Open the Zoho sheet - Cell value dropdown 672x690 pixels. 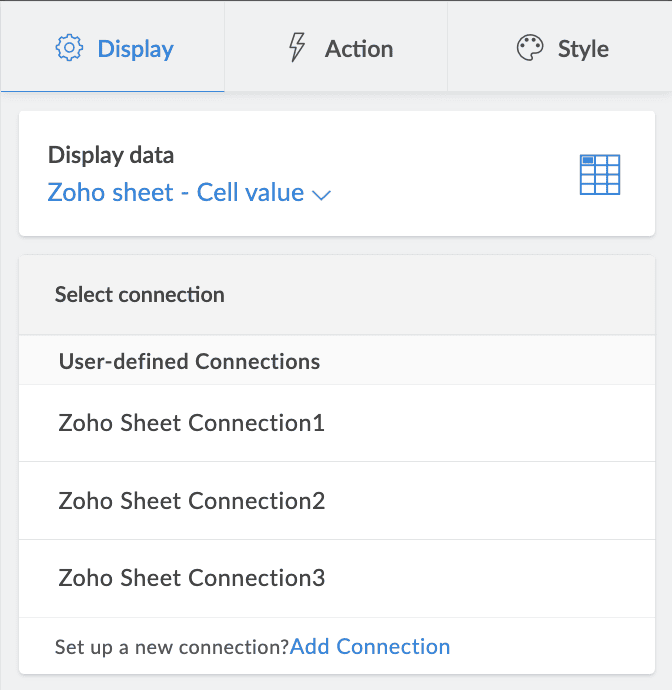pyautogui.click(x=176, y=192)
